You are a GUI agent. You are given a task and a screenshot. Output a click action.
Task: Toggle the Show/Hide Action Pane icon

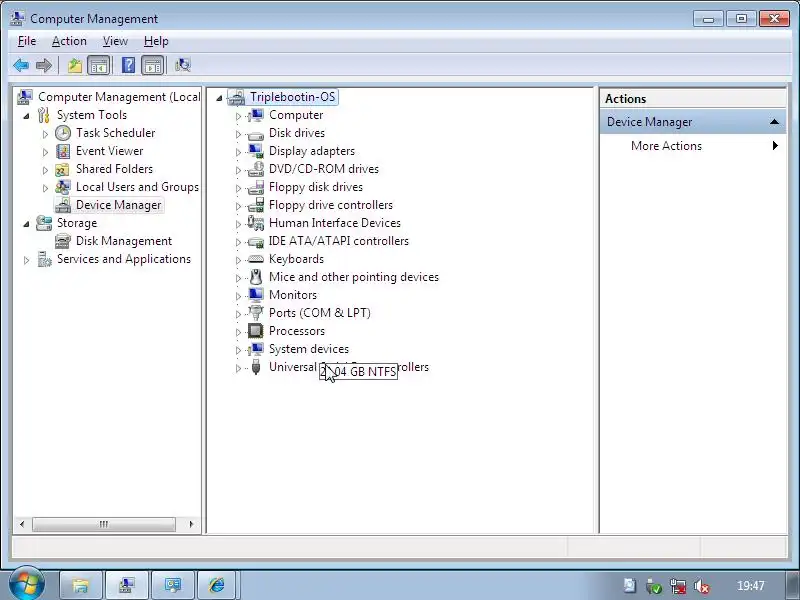pos(153,65)
